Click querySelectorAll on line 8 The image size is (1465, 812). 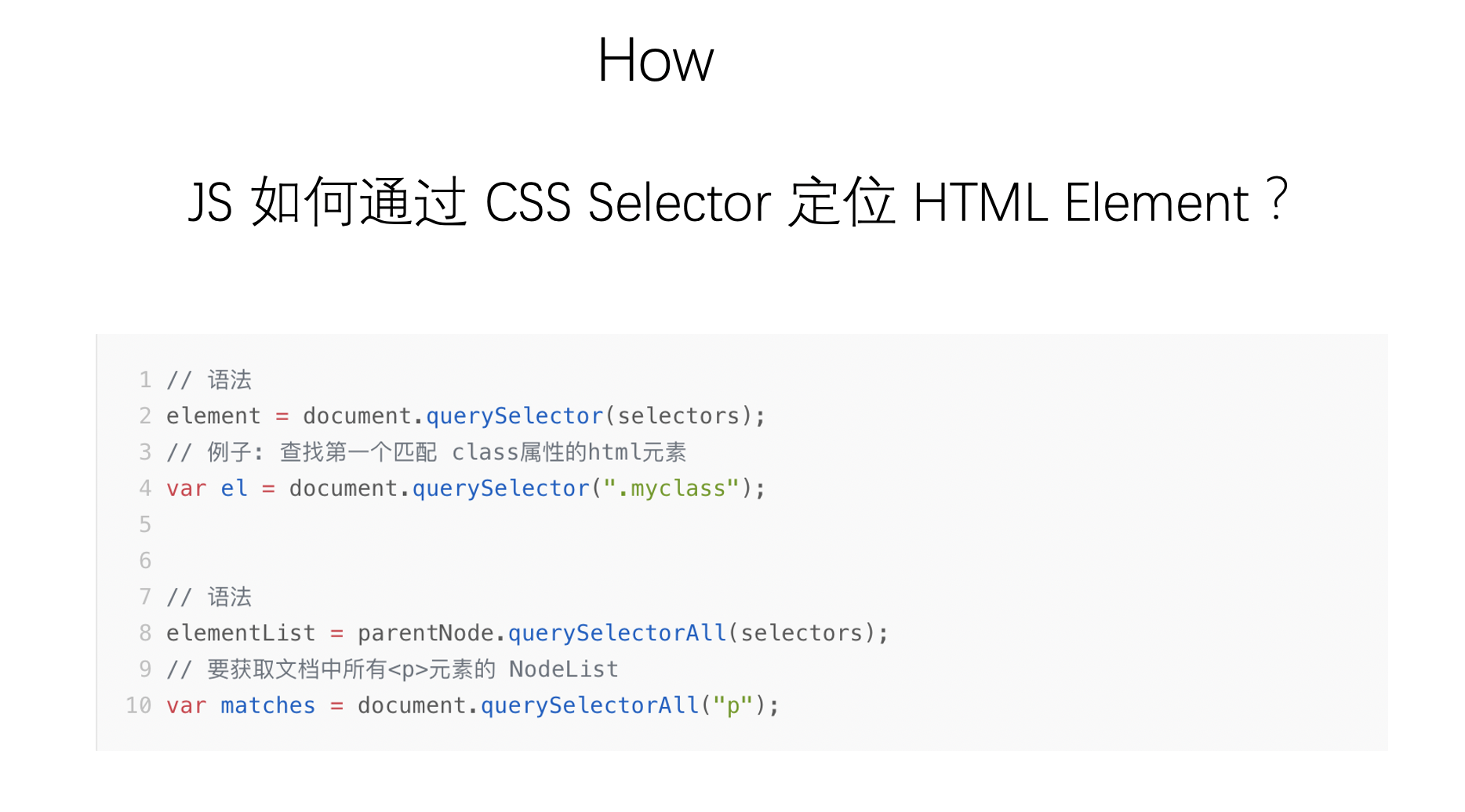pos(618,633)
